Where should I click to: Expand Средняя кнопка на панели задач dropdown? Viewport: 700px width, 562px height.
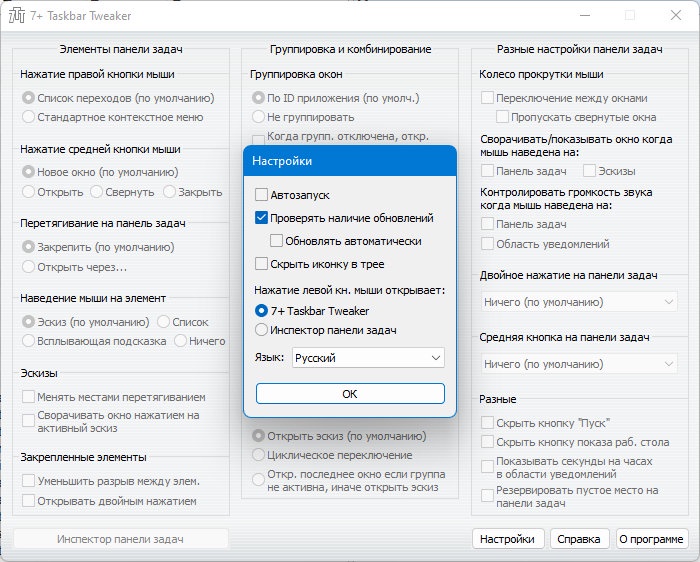coord(579,364)
